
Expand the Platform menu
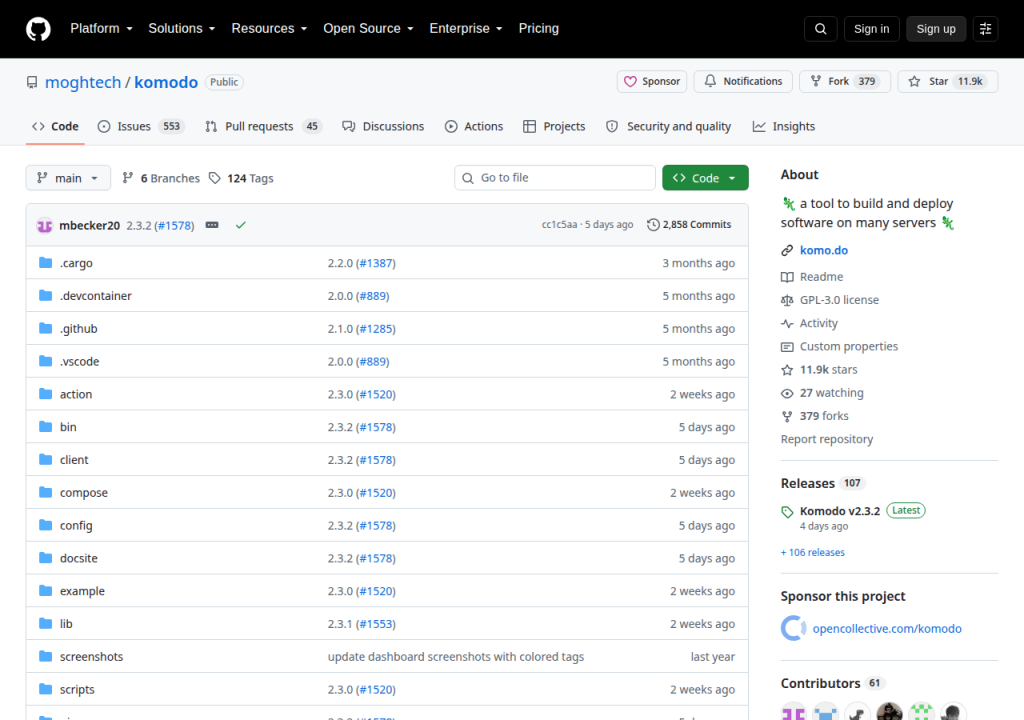pyautogui.click(x=101, y=29)
